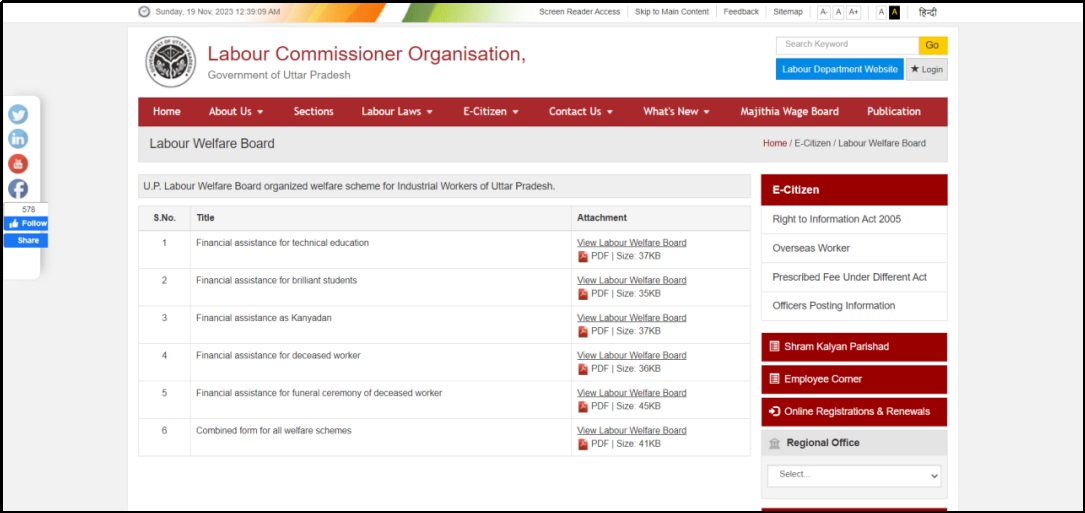Click the yellow Go search button

point(932,45)
